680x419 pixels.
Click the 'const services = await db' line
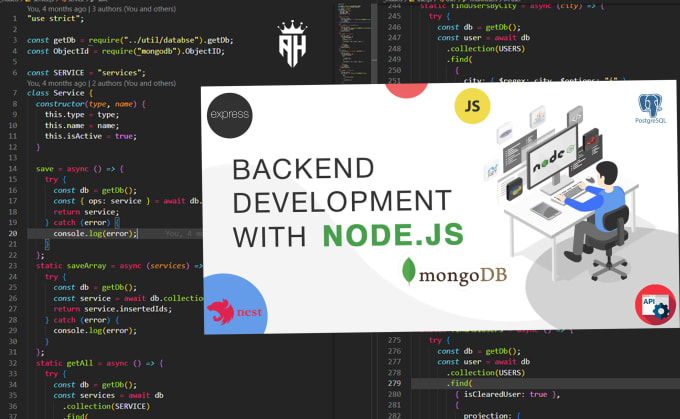tap(108, 395)
